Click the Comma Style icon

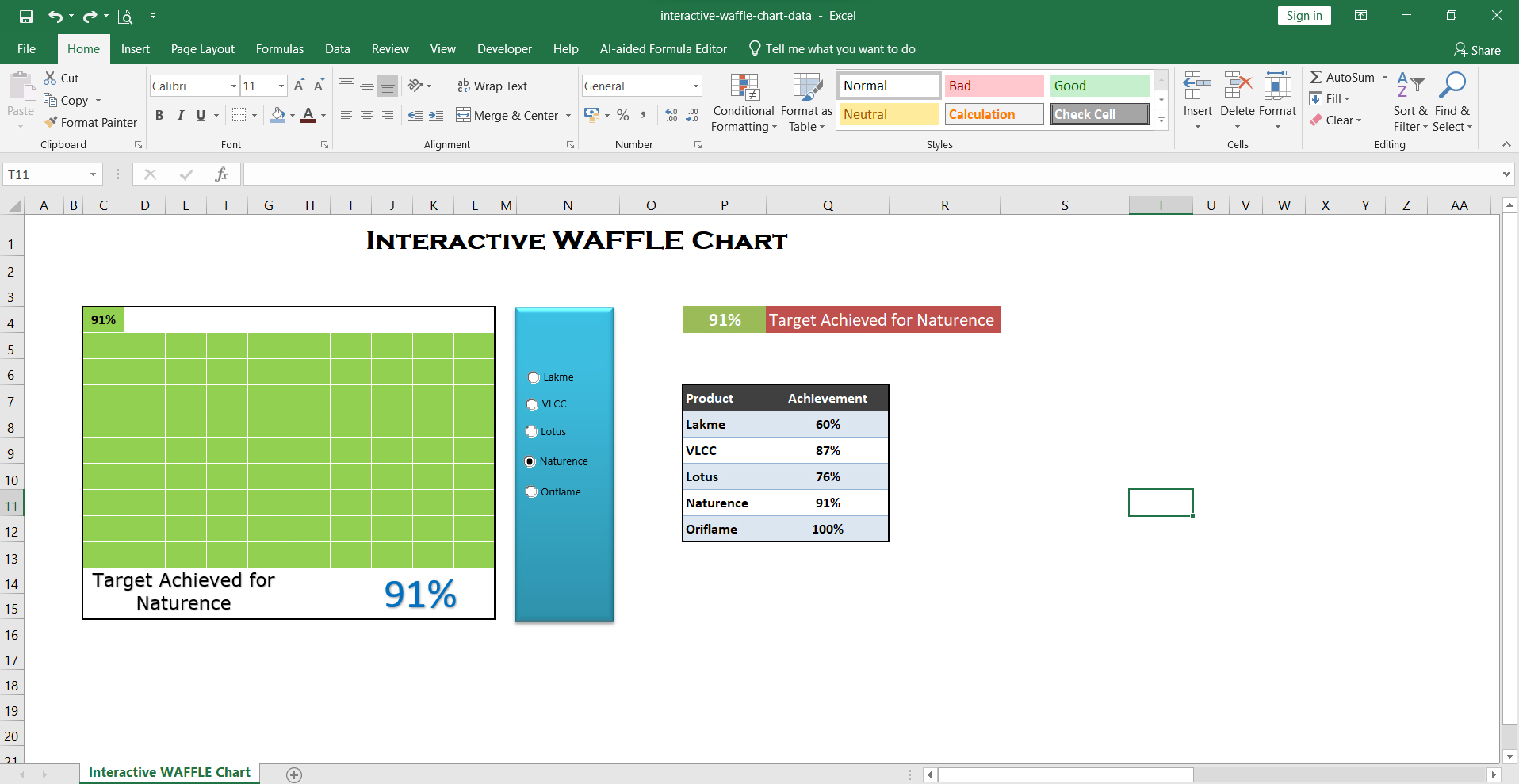[x=644, y=116]
